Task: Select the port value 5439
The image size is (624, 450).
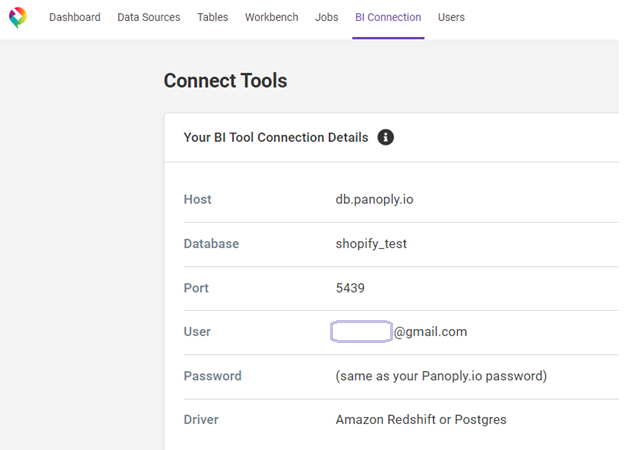Action: click(x=350, y=288)
